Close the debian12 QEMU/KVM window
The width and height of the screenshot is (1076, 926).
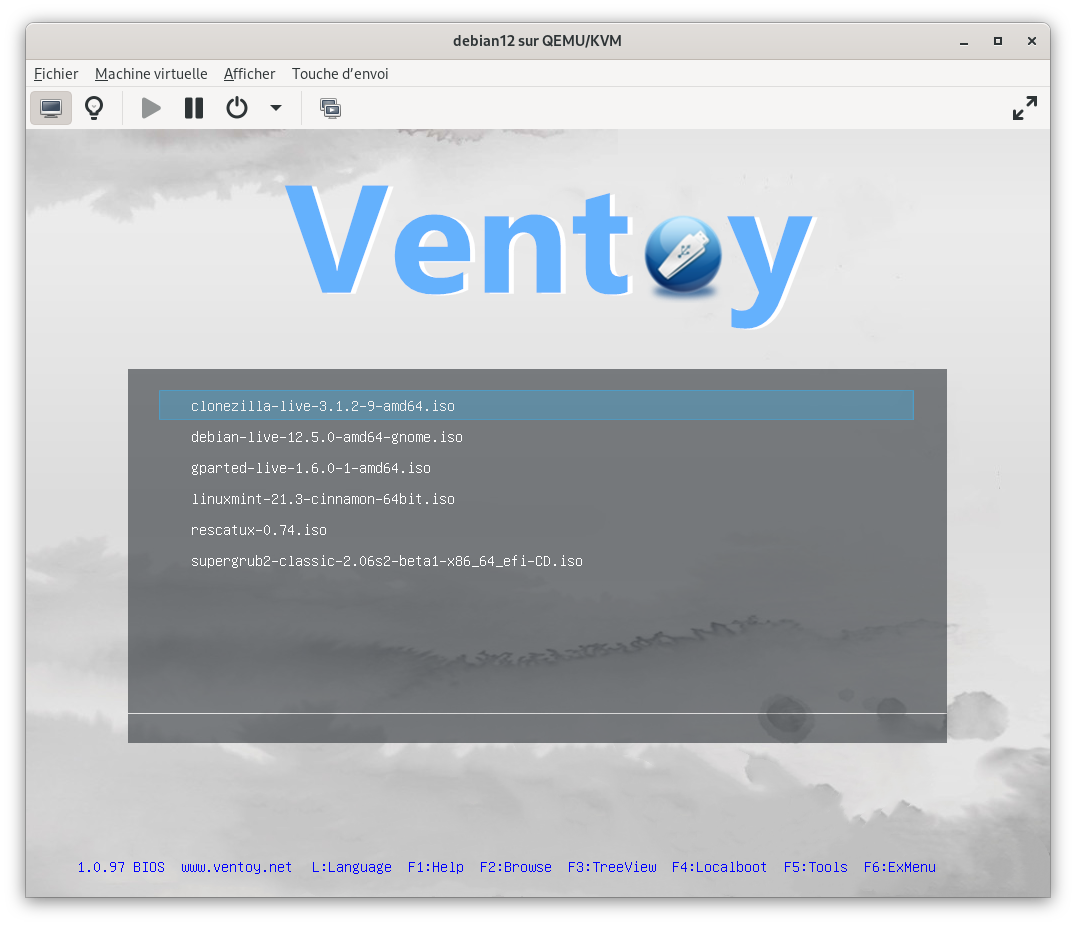click(x=1031, y=41)
